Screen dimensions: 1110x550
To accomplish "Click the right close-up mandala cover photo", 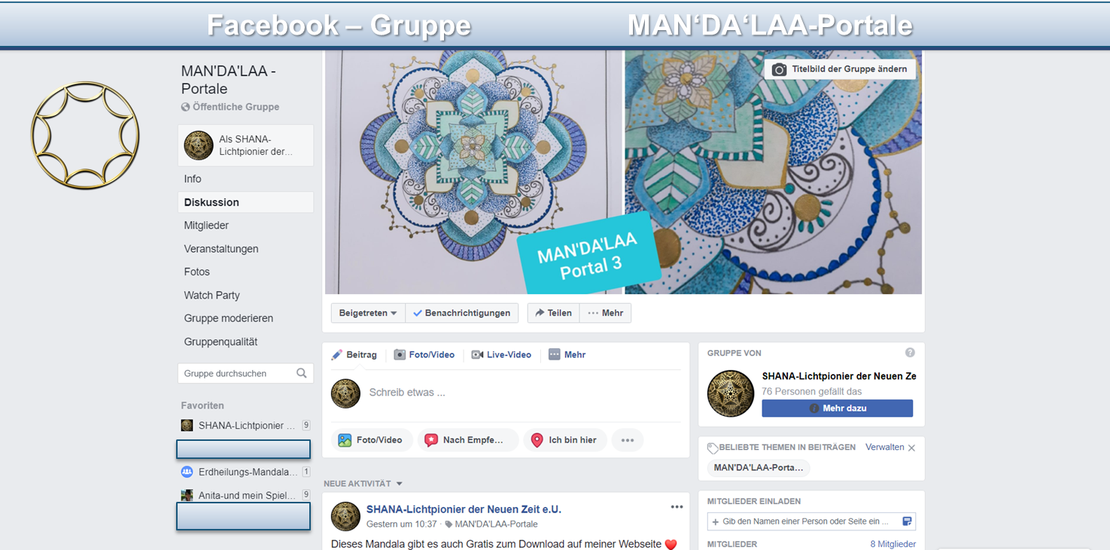I will [x=773, y=171].
